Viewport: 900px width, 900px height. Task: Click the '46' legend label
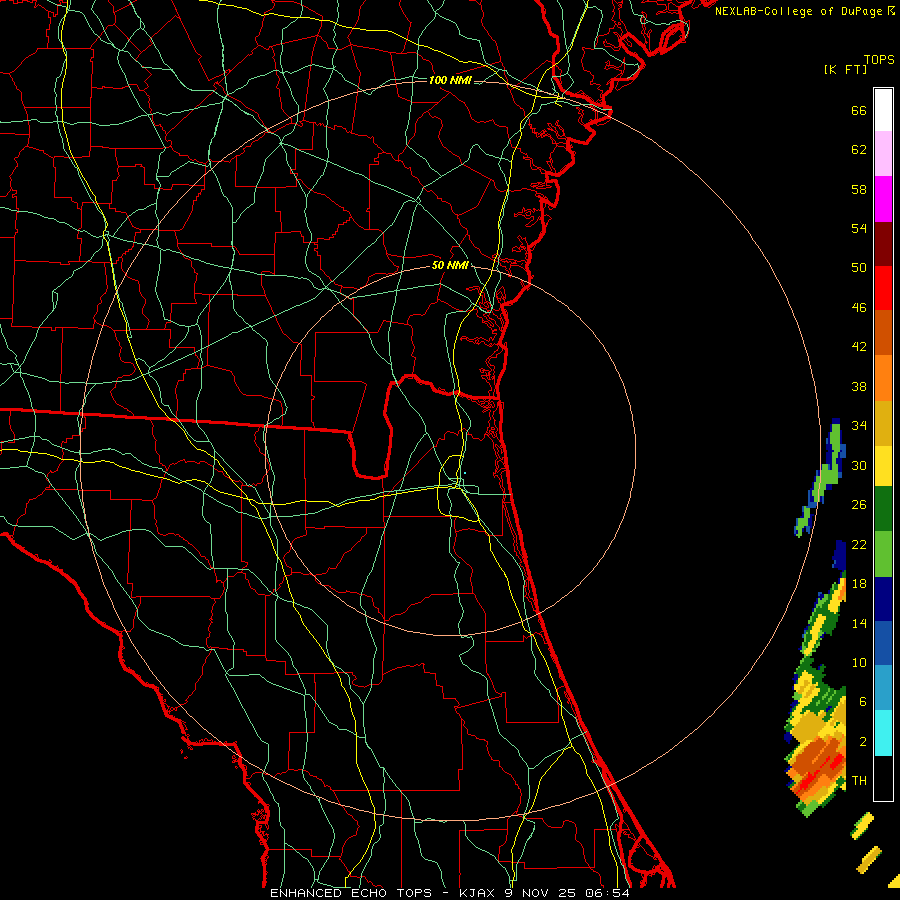point(859,308)
